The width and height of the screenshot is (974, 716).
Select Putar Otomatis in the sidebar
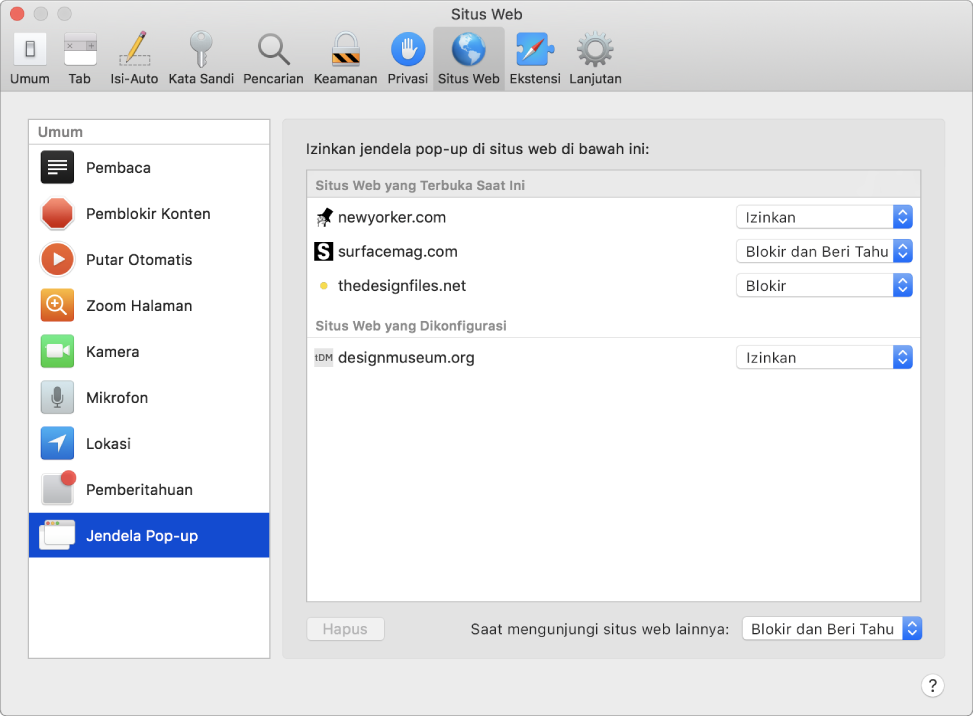pyautogui.click(x=149, y=260)
